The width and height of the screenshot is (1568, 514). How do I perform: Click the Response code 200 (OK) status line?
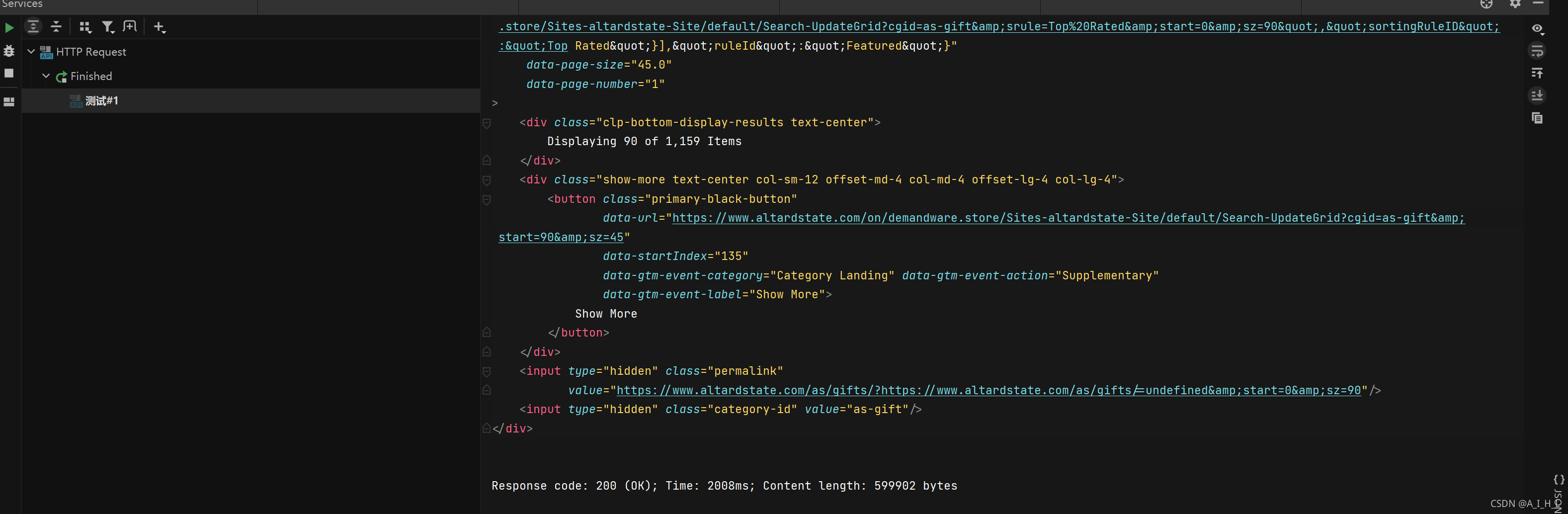[724, 486]
